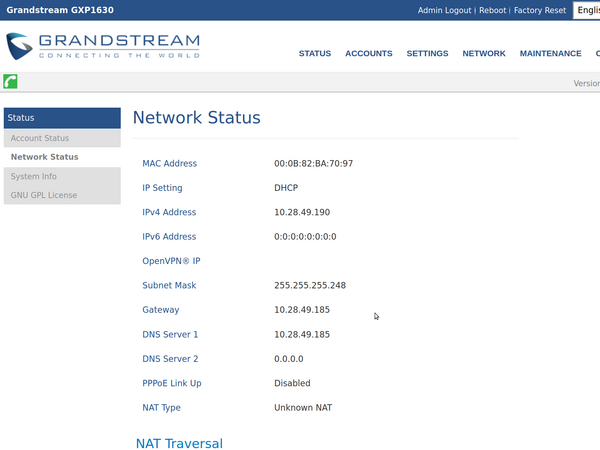Open the MAINTENANCE menu
Viewport: 600px width, 450px height.
coord(550,53)
